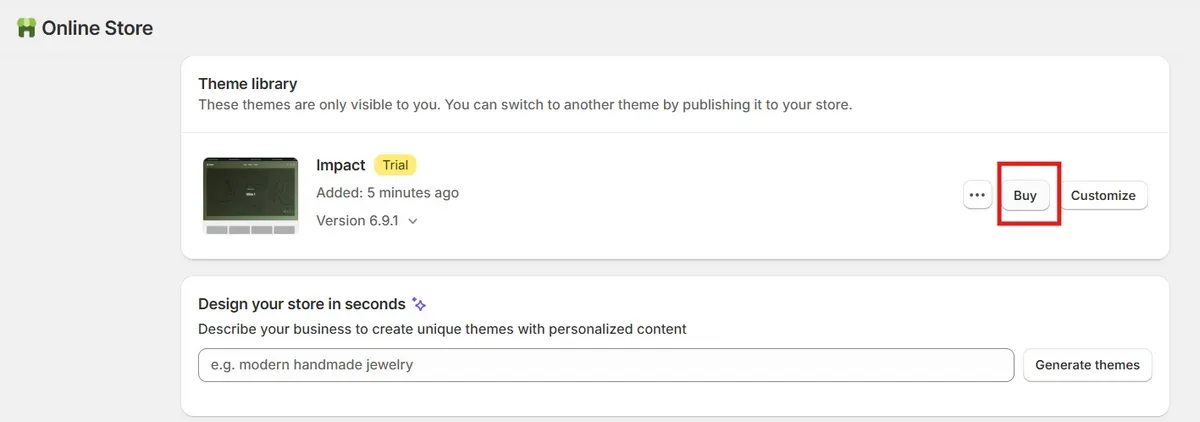Click the yellow Trial badge

click(395, 165)
